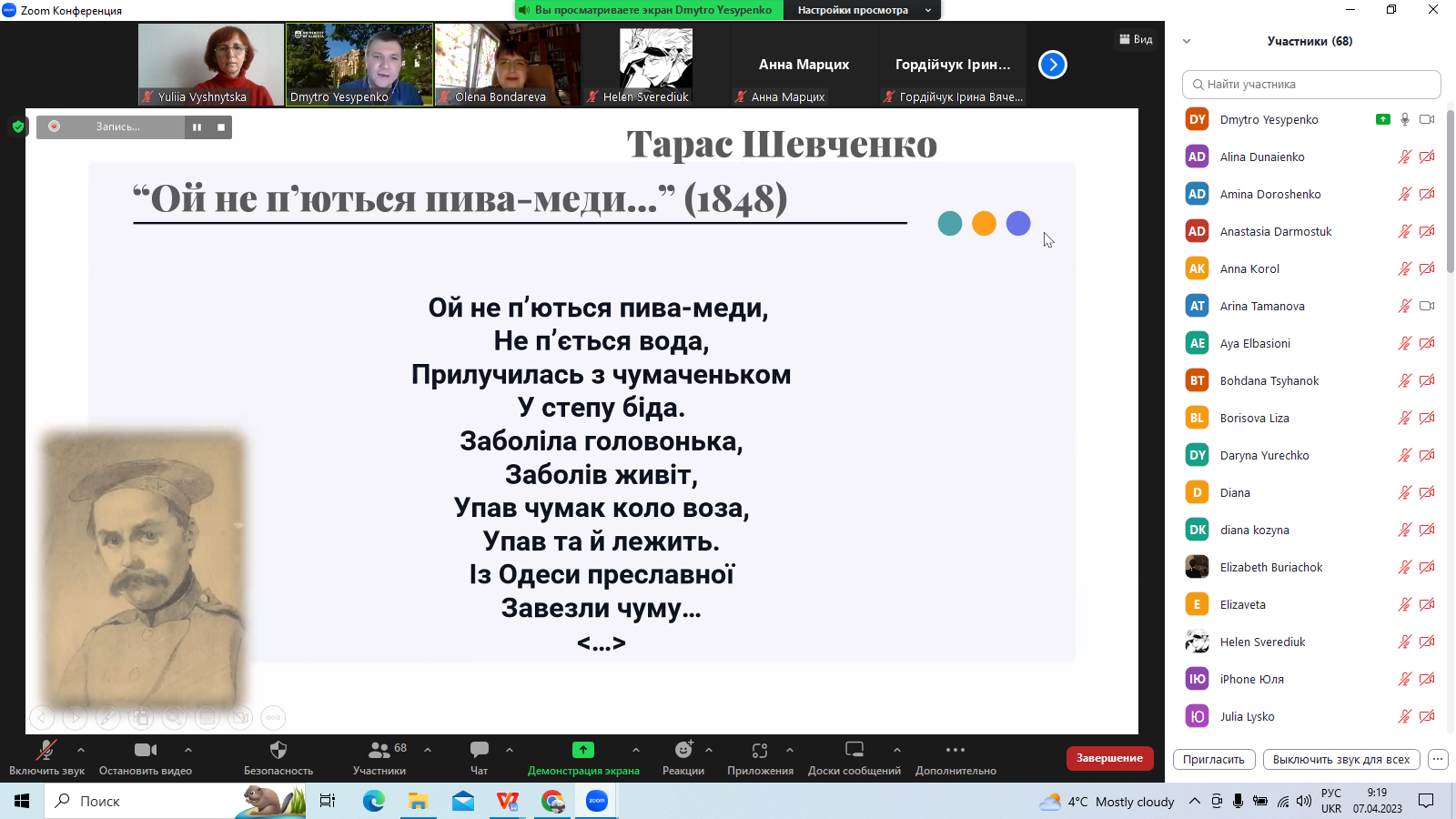Click the encryption green shield icon
Image resolution: width=1456 pixels, height=819 pixels.
point(18,126)
